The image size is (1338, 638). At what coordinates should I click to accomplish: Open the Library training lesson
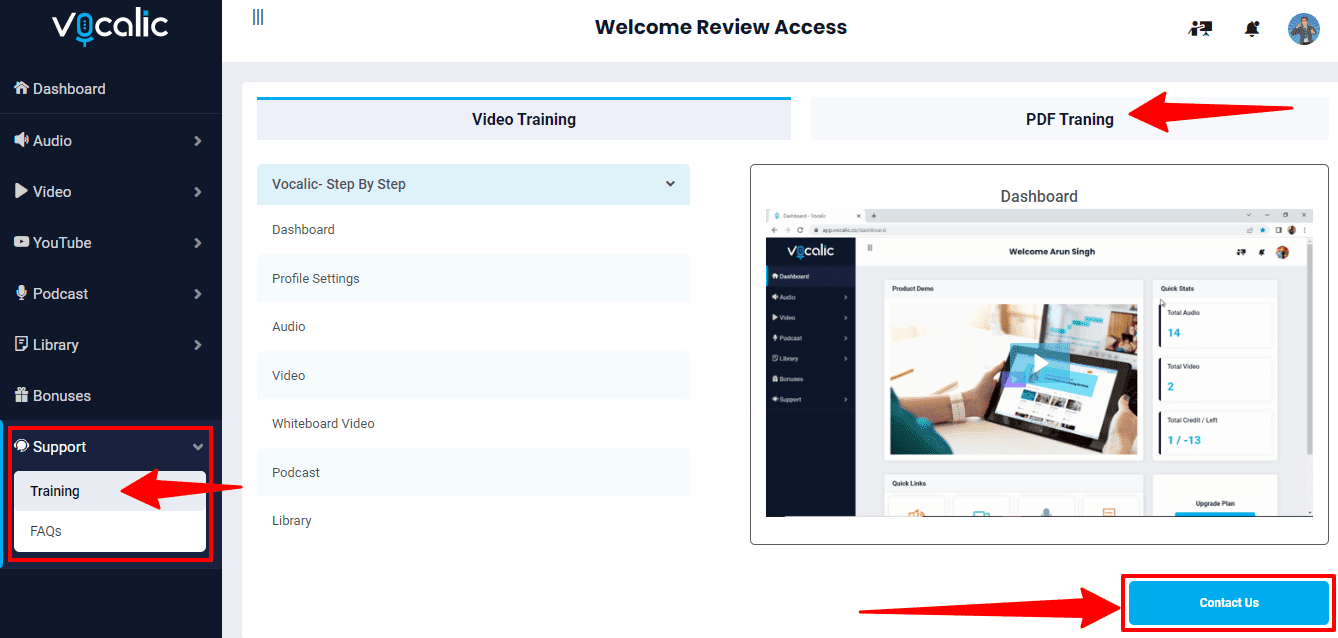(x=473, y=520)
